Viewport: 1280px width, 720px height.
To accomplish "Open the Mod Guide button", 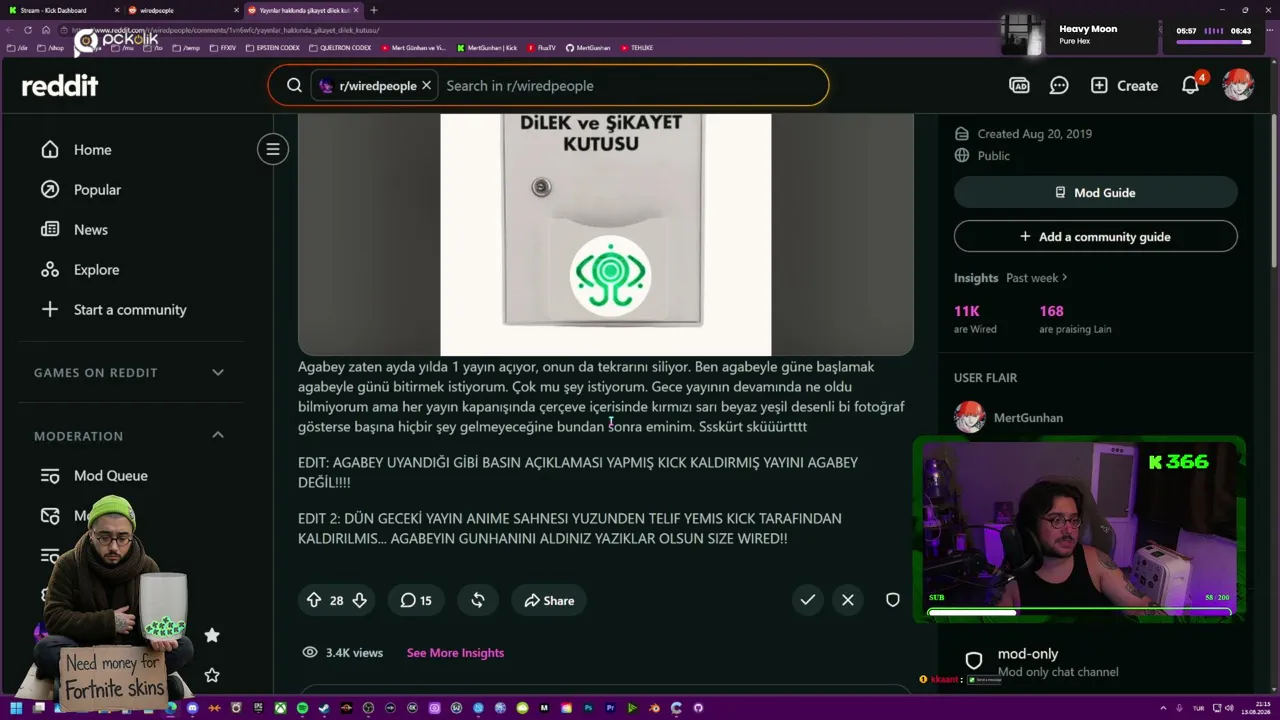I will click(1096, 193).
